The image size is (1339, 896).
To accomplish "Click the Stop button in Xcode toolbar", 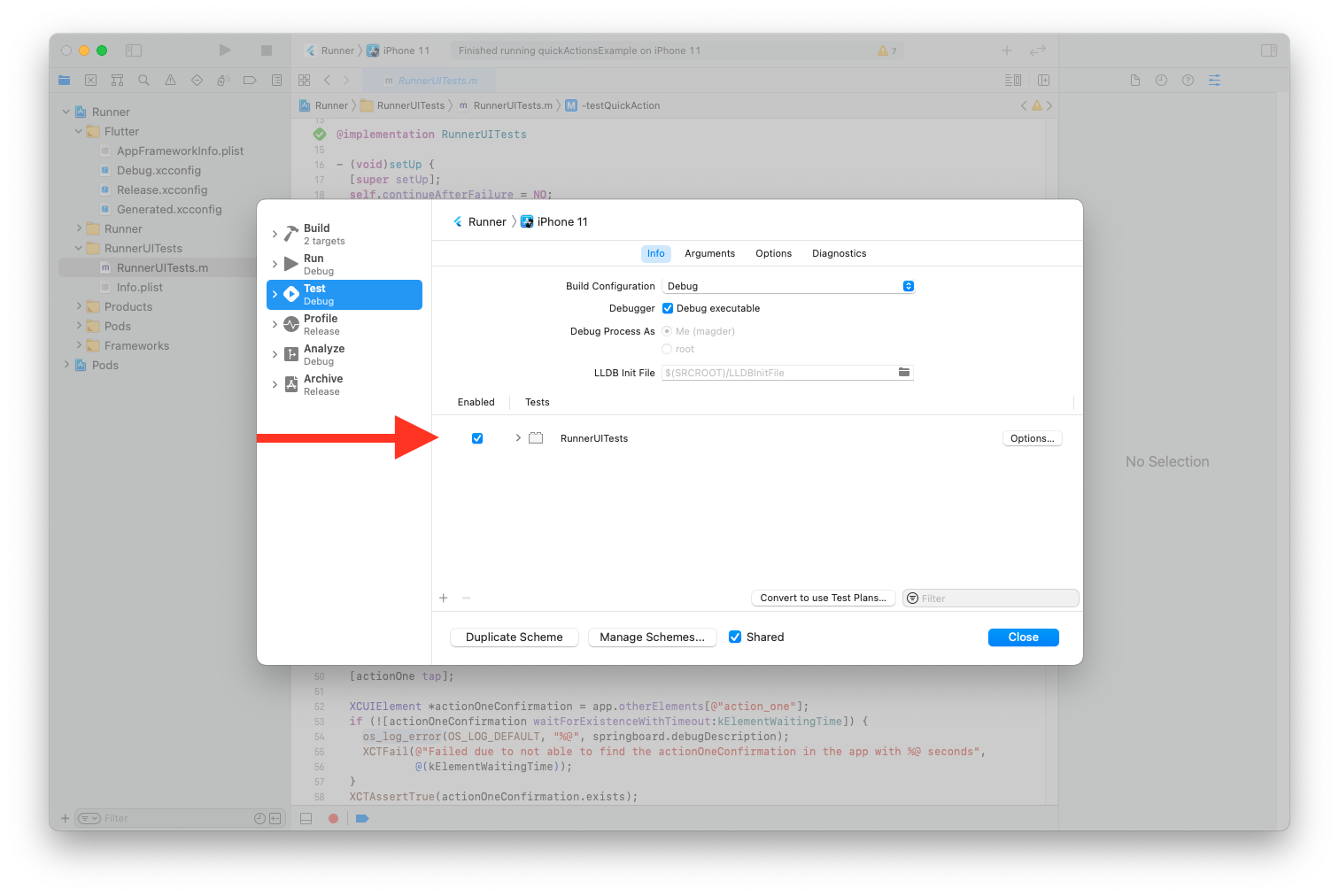I will (267, 50).
